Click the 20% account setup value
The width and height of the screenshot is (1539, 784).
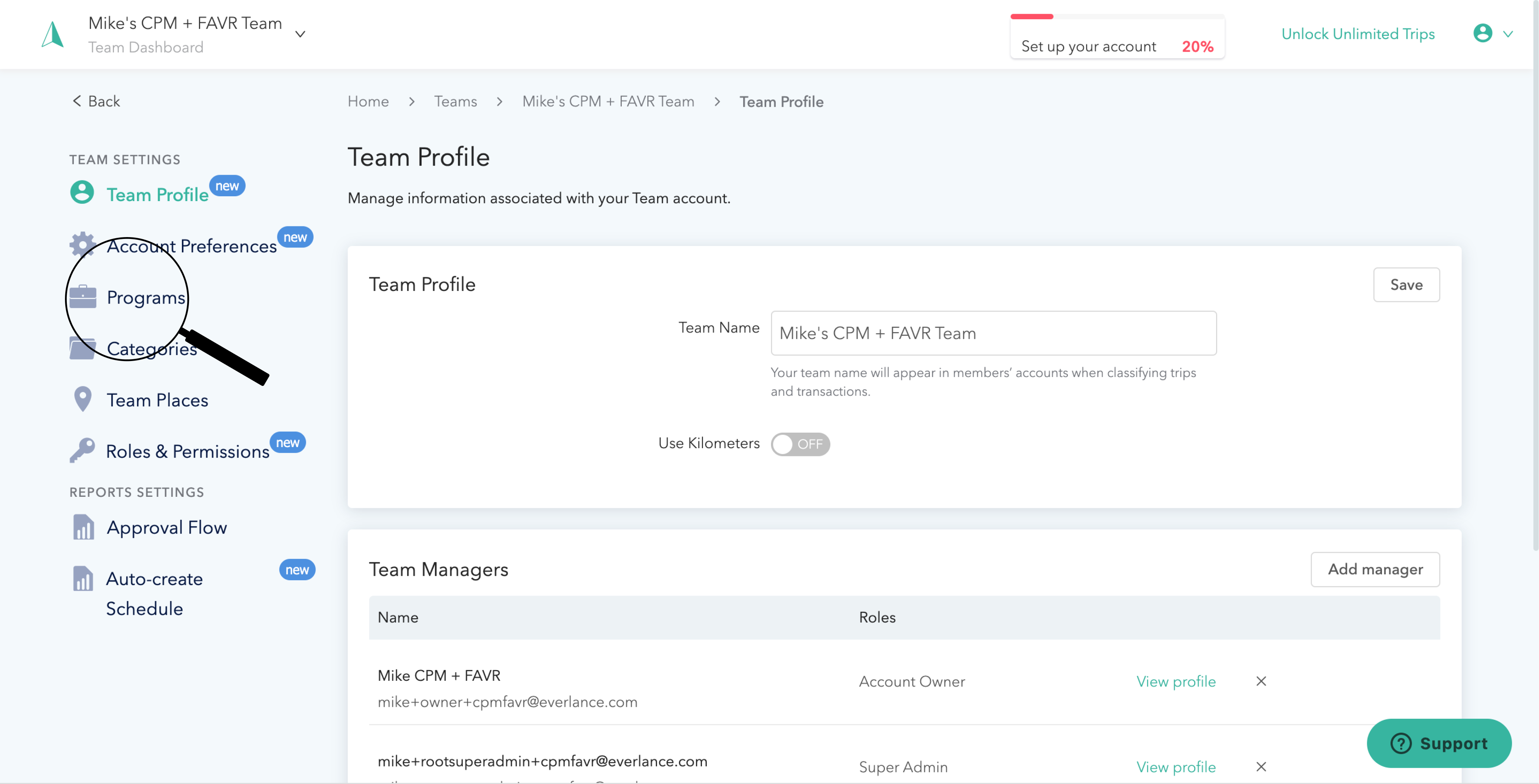coord(1197,47)
